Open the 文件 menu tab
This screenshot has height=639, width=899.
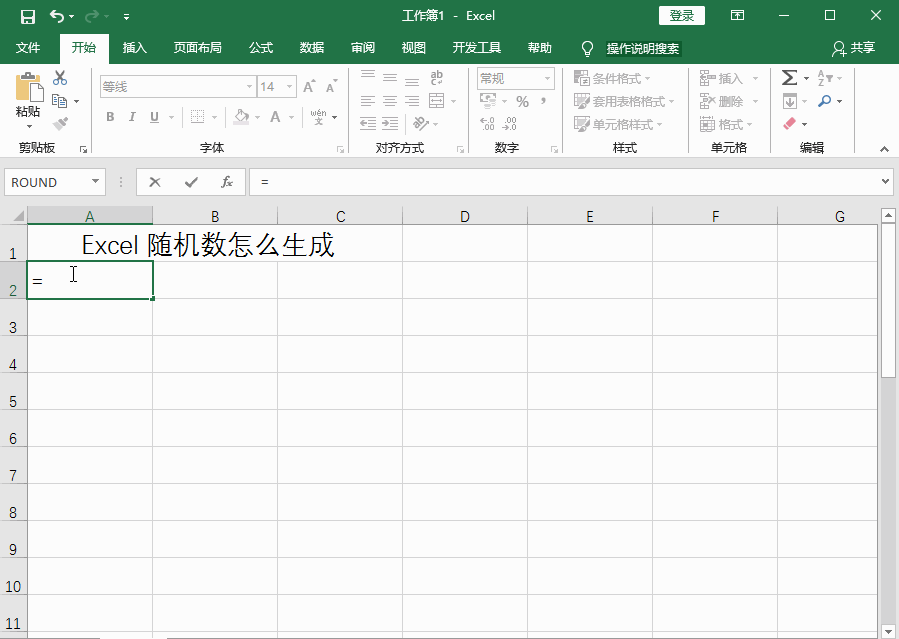[28, 48]
